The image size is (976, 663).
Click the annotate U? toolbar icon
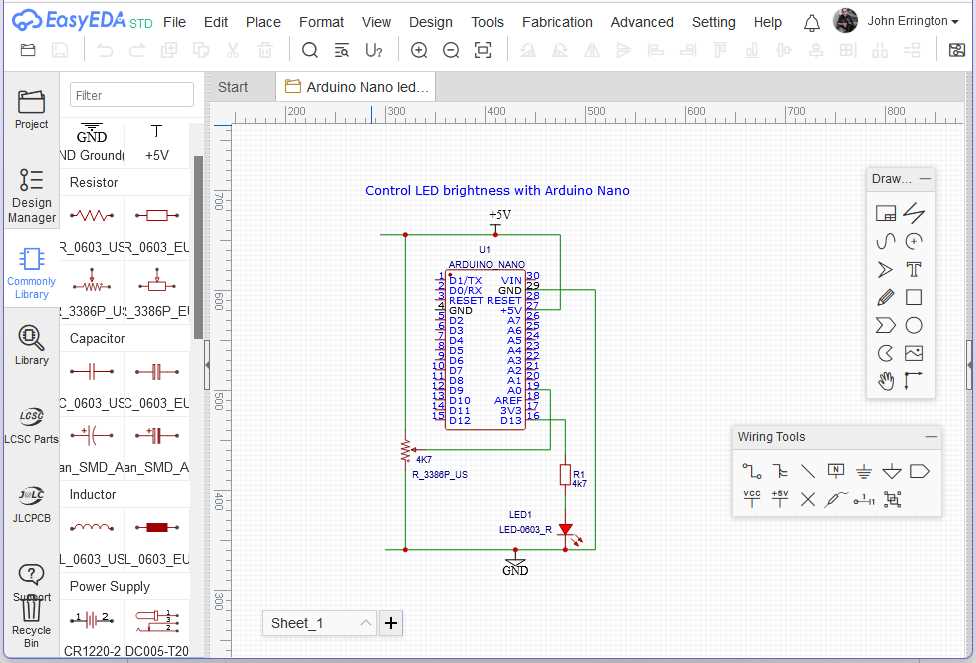click(373, 50)
